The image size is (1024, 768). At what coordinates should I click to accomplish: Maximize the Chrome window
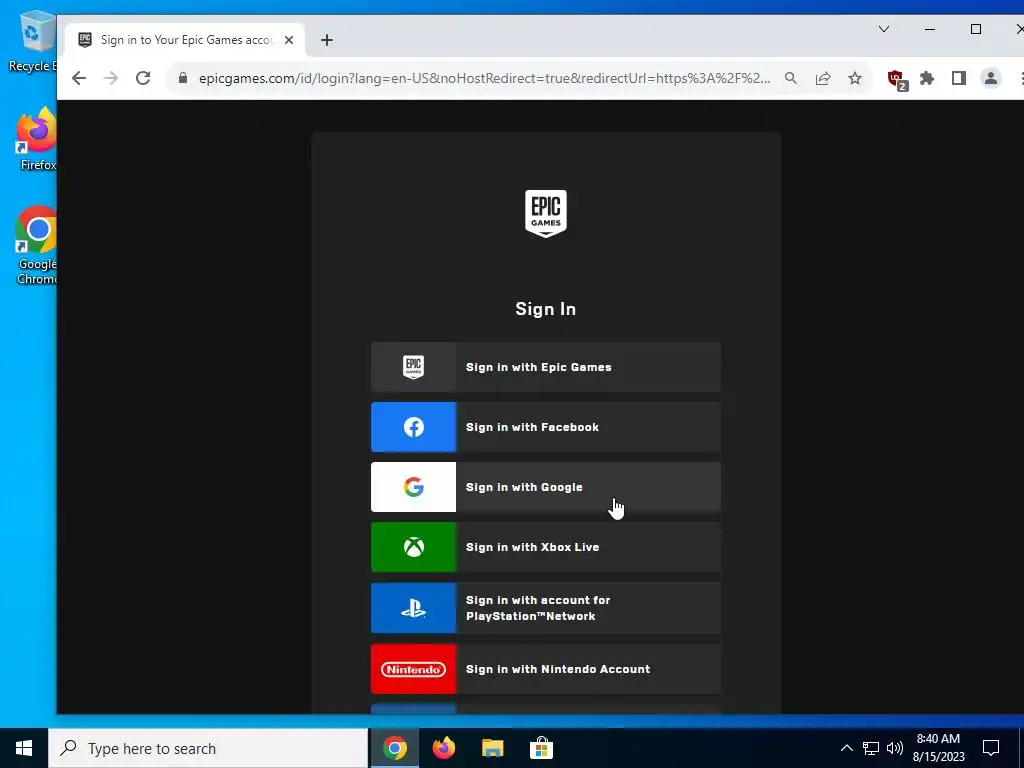tap(976, 29)
